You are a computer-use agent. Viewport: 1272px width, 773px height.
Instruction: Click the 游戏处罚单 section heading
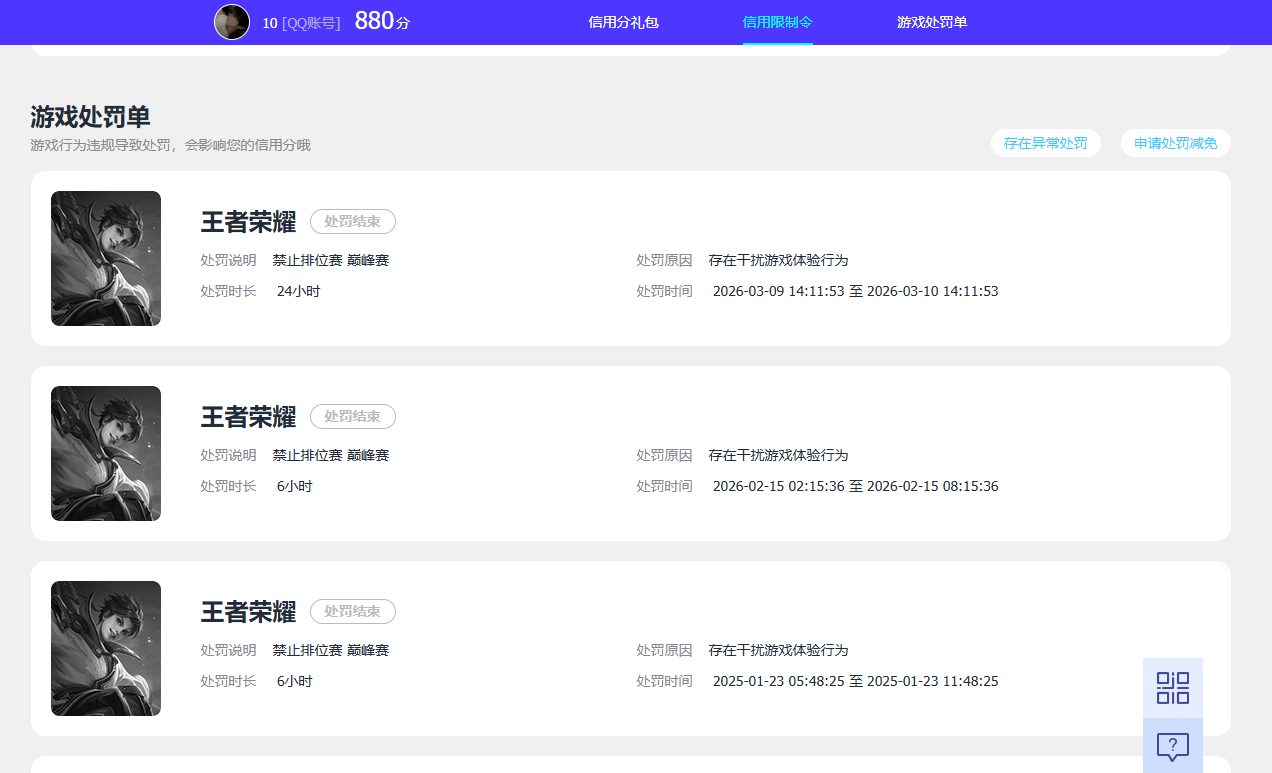(x=90, y=117)
